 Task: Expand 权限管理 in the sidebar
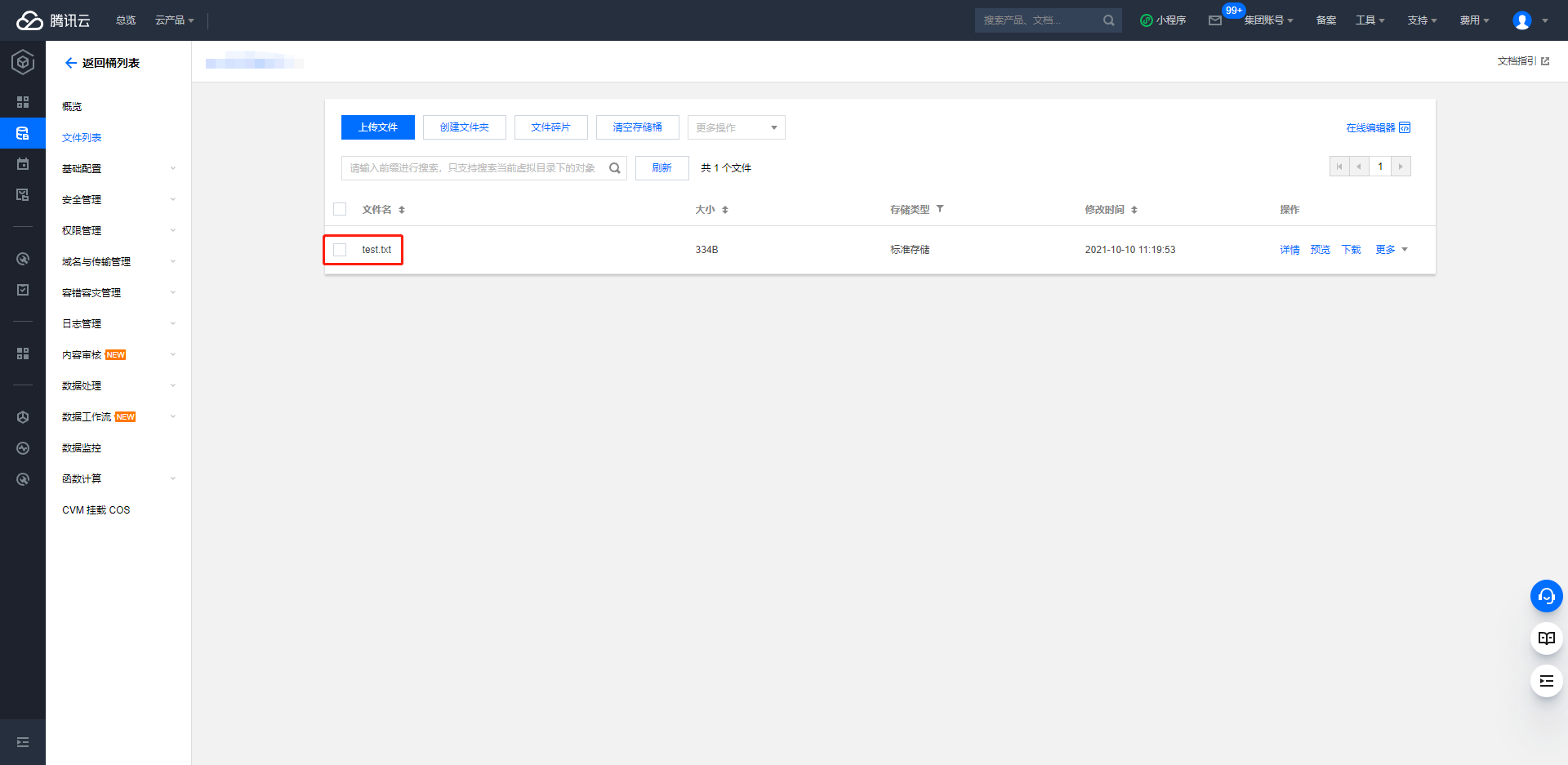[118, 231]
